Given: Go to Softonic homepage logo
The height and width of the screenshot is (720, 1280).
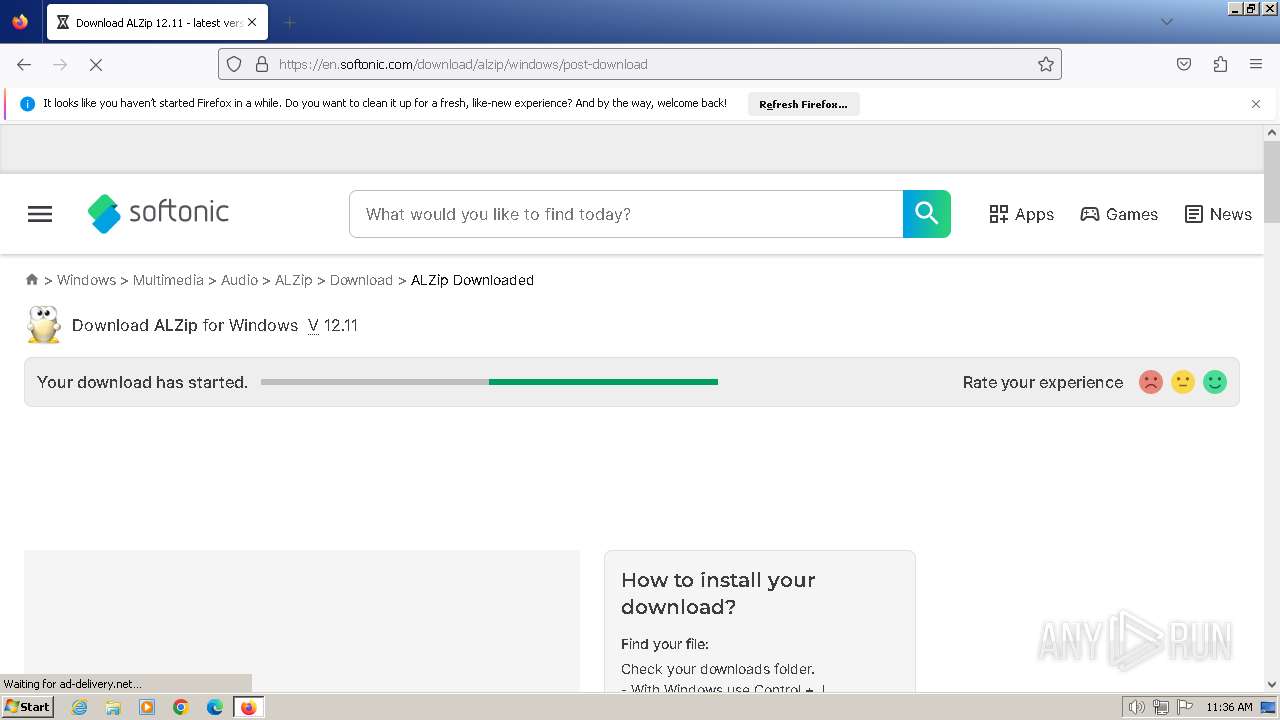Looking at the screenshot, I should pyautogui.click(x=158, y=213).
